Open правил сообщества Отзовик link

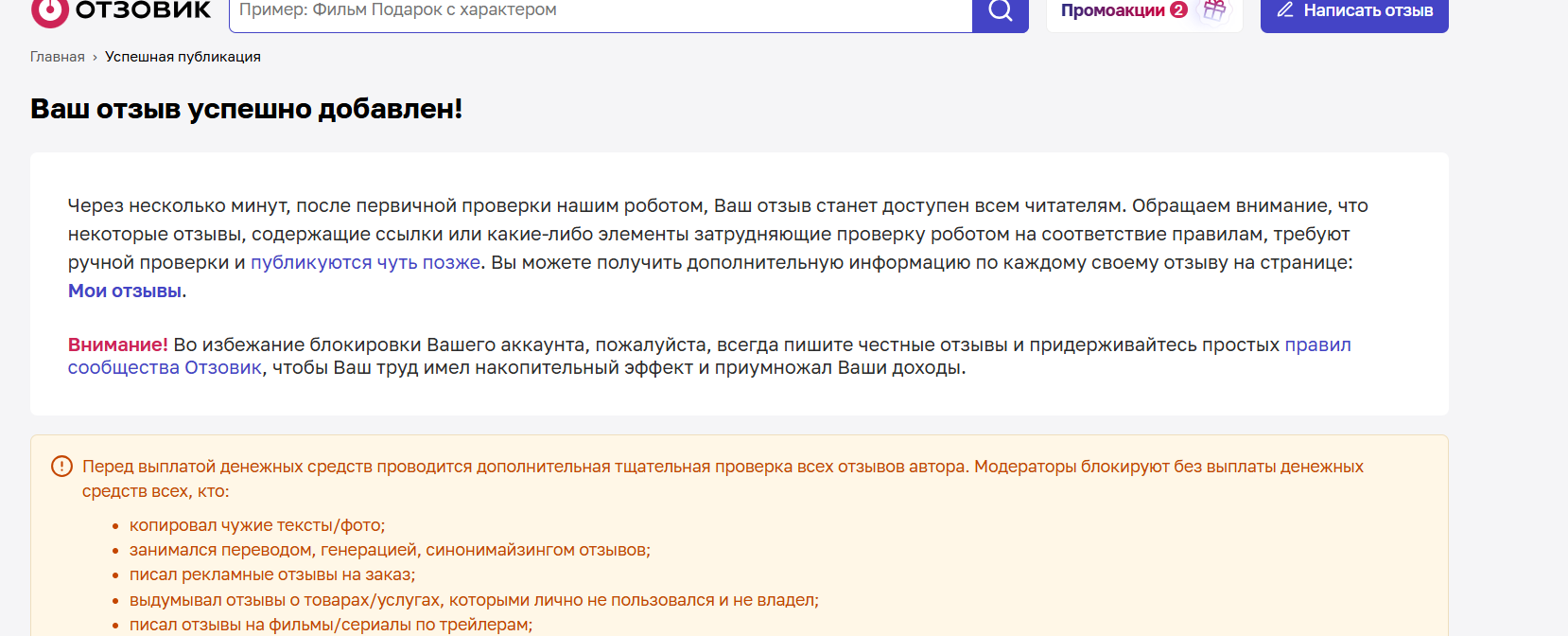point(709,356)
